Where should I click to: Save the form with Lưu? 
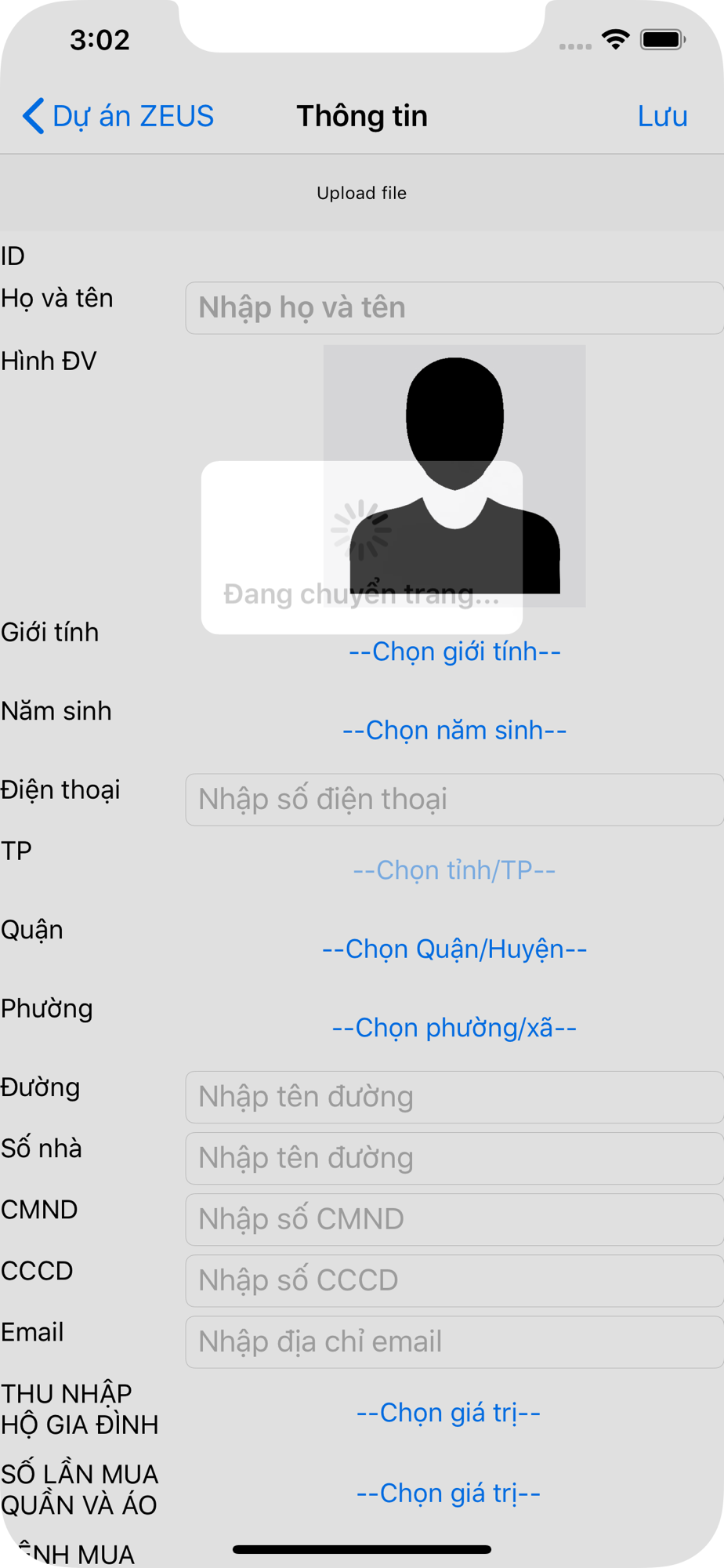[663, 116]
